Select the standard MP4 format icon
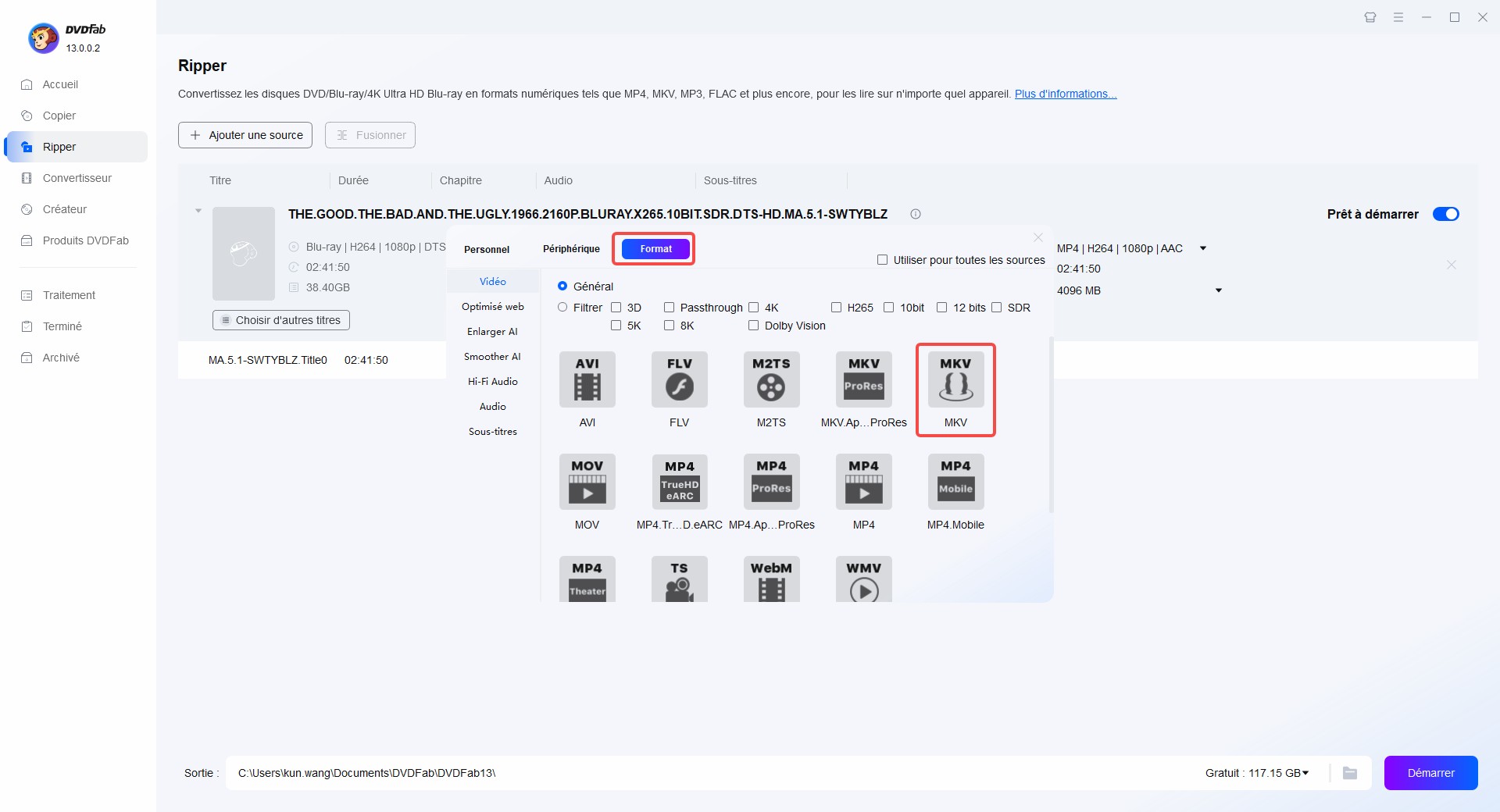The width and height of the screenshot is (1500, 812). tap(863, 482)
